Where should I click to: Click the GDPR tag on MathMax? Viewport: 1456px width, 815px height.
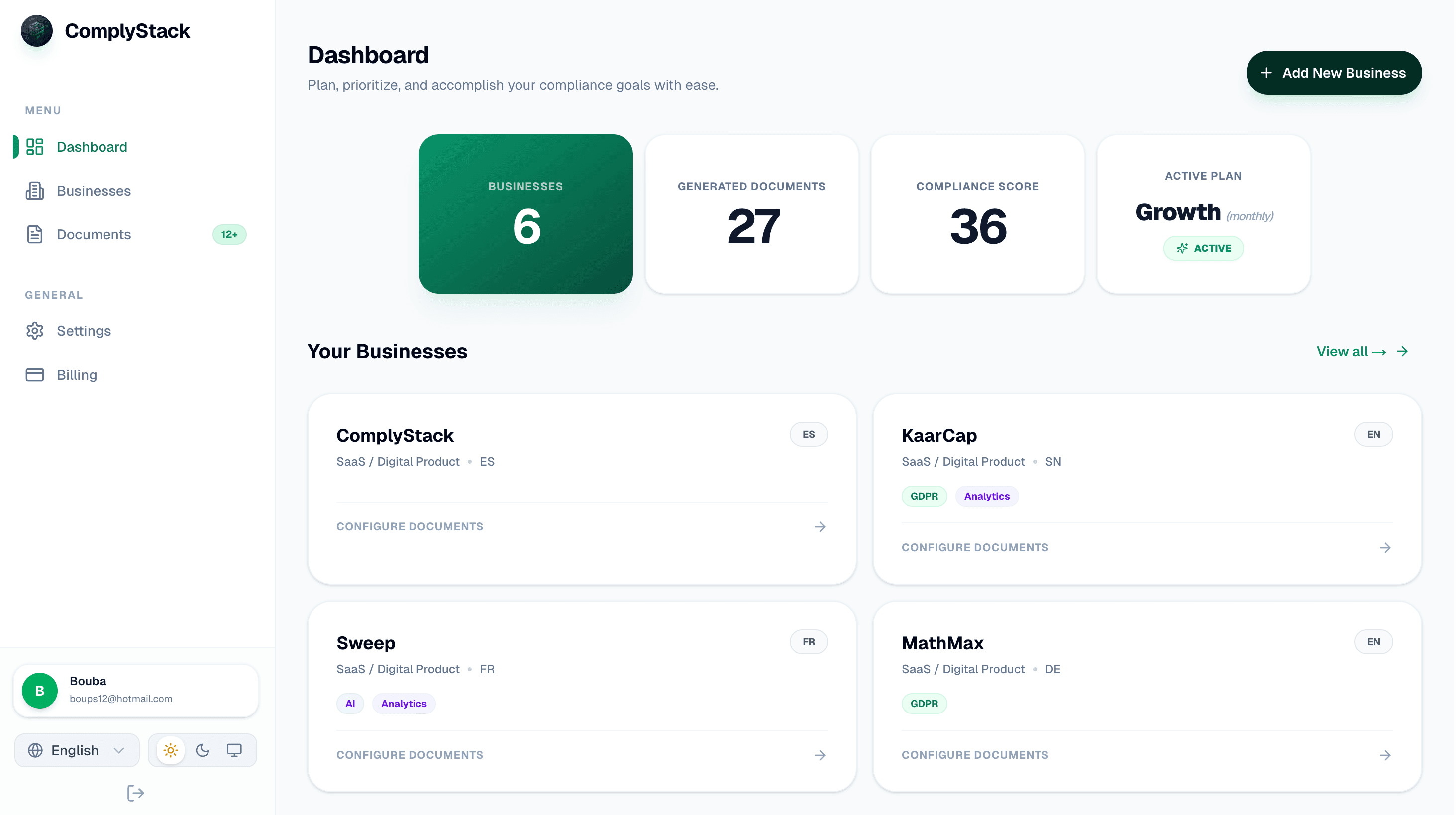(924, 703)
